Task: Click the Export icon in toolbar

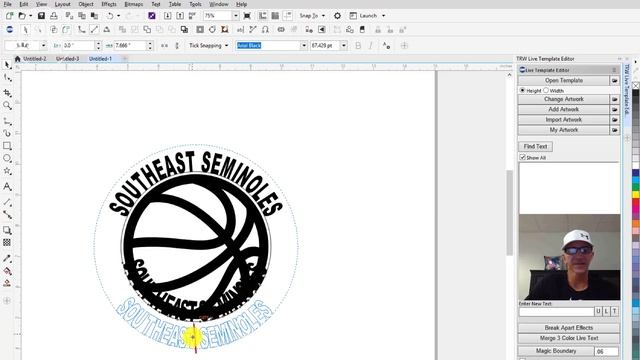Action: (x=180, y=16)
